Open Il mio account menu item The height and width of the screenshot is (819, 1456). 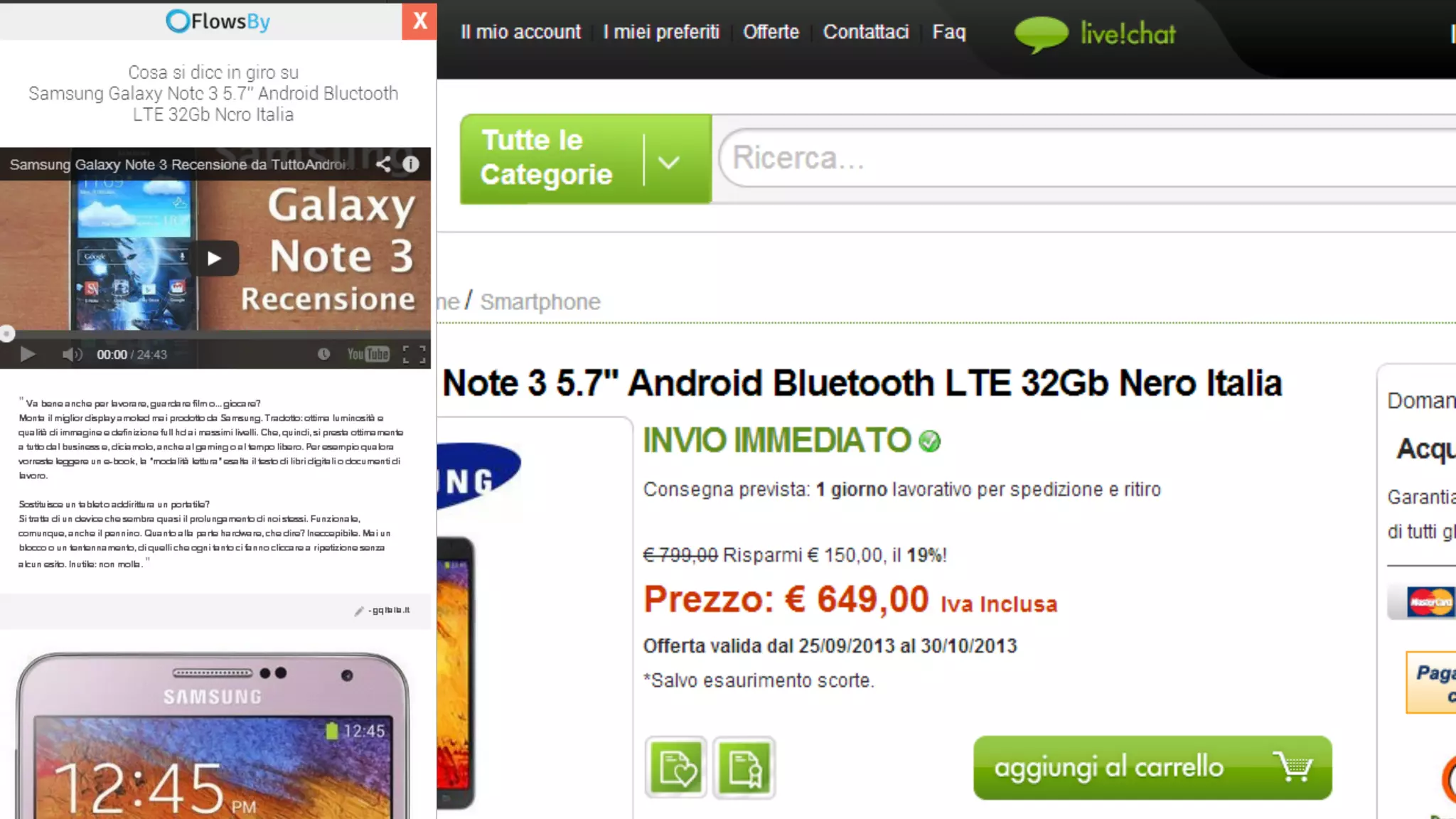coord(520,32)
